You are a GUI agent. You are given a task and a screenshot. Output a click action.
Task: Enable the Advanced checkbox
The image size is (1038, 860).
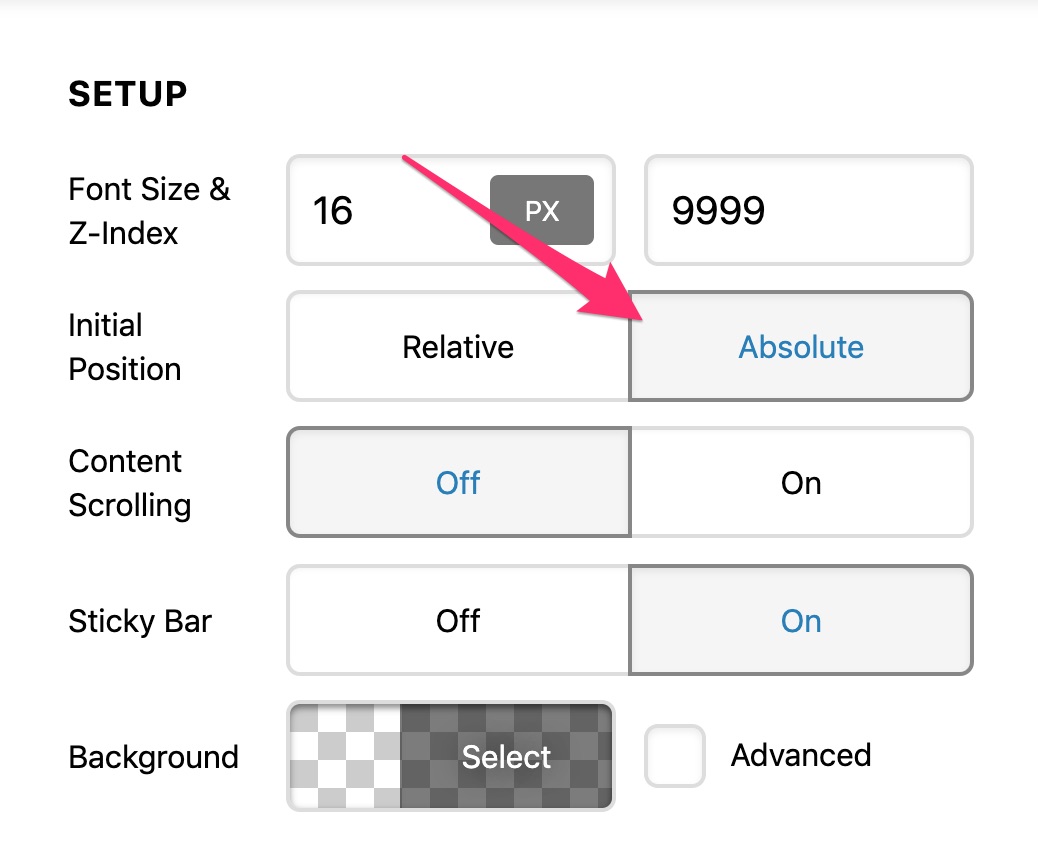675,756
